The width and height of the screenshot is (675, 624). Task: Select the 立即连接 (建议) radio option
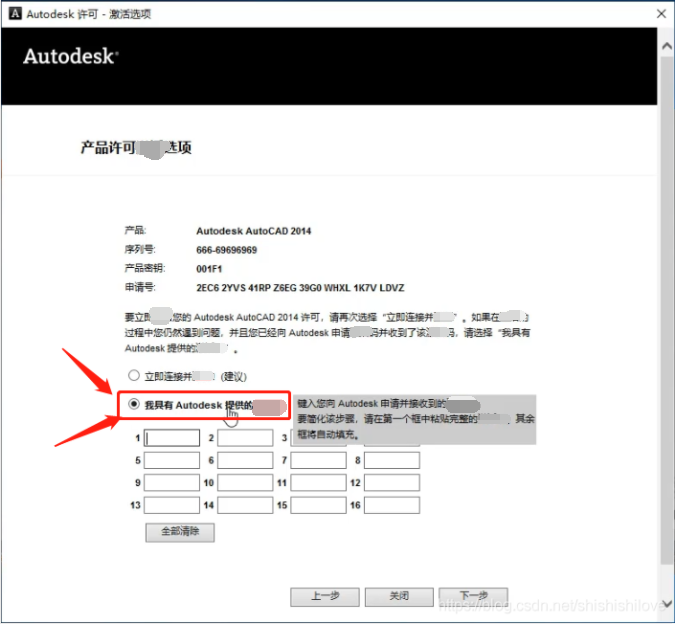tap(134, 375)
